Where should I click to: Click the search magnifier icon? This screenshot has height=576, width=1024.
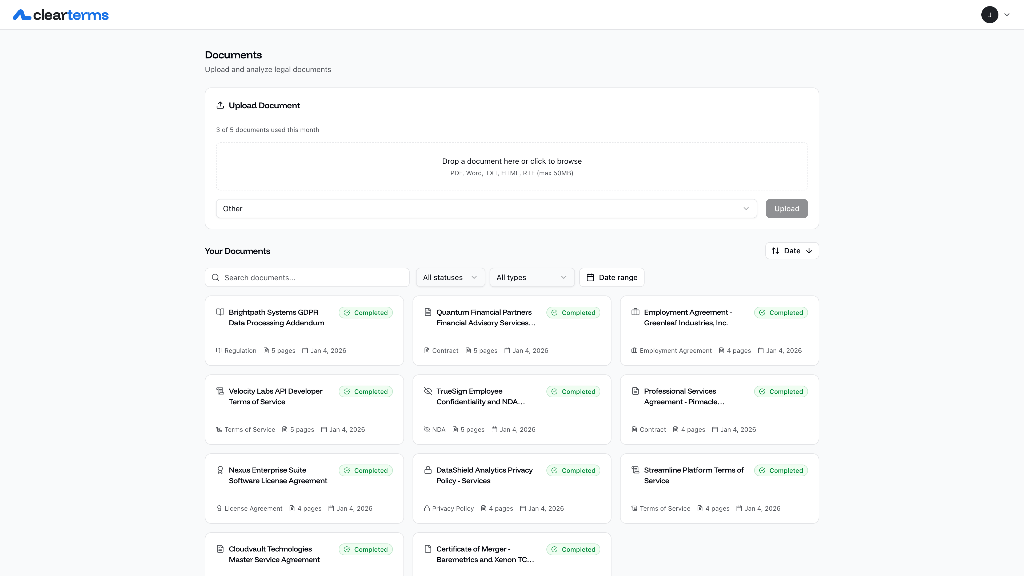[216, 278]
